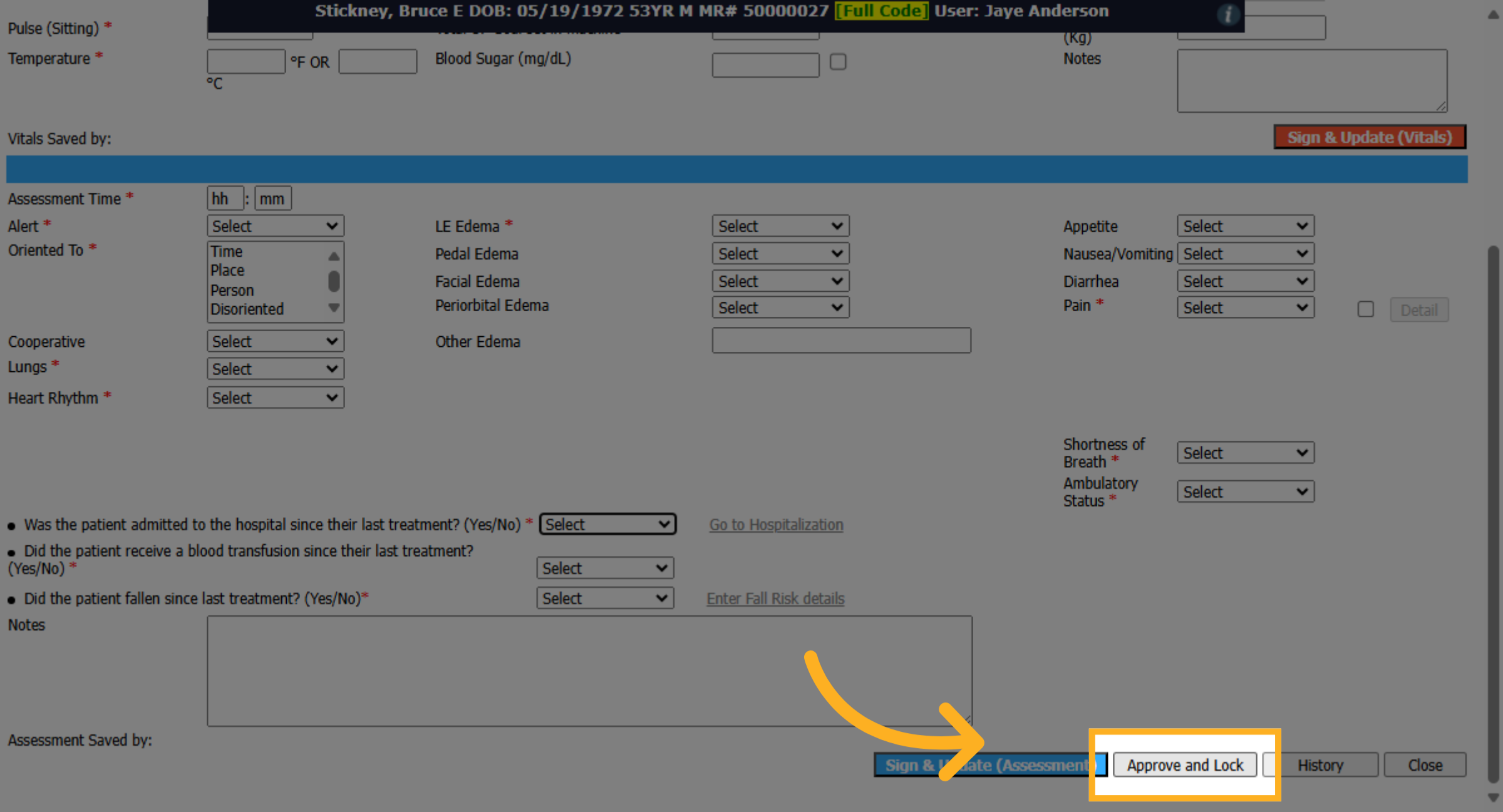Viewport: 1503px width, 812px height.
Task: Open the Appetite dropdown
Action: click(x=1246, y=226)
